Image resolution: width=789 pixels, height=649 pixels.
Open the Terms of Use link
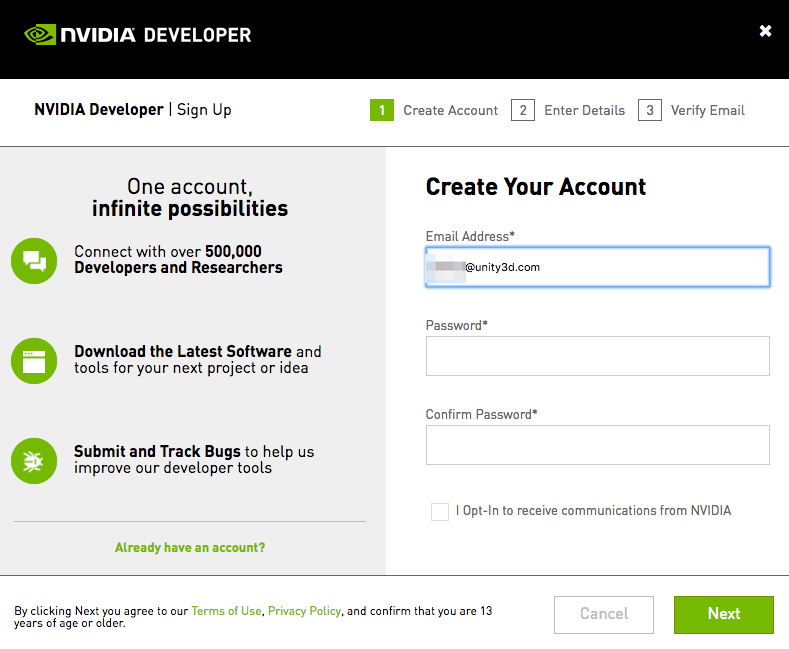pyautogui.click(x=226, y=611)
